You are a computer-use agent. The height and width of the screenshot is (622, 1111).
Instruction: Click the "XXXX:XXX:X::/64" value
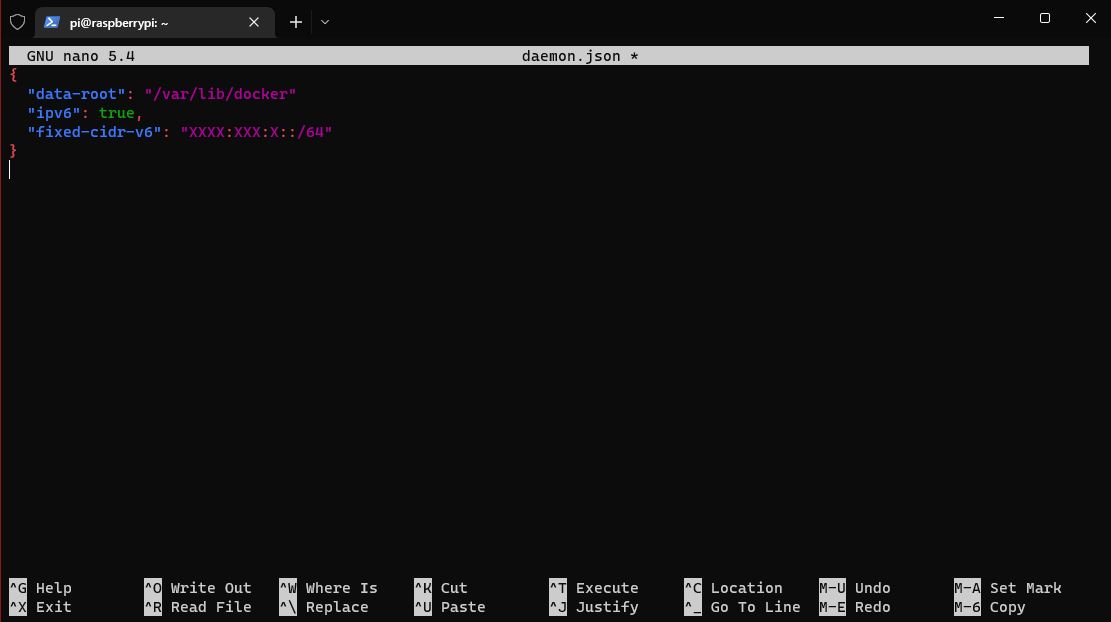pos(256,132)
